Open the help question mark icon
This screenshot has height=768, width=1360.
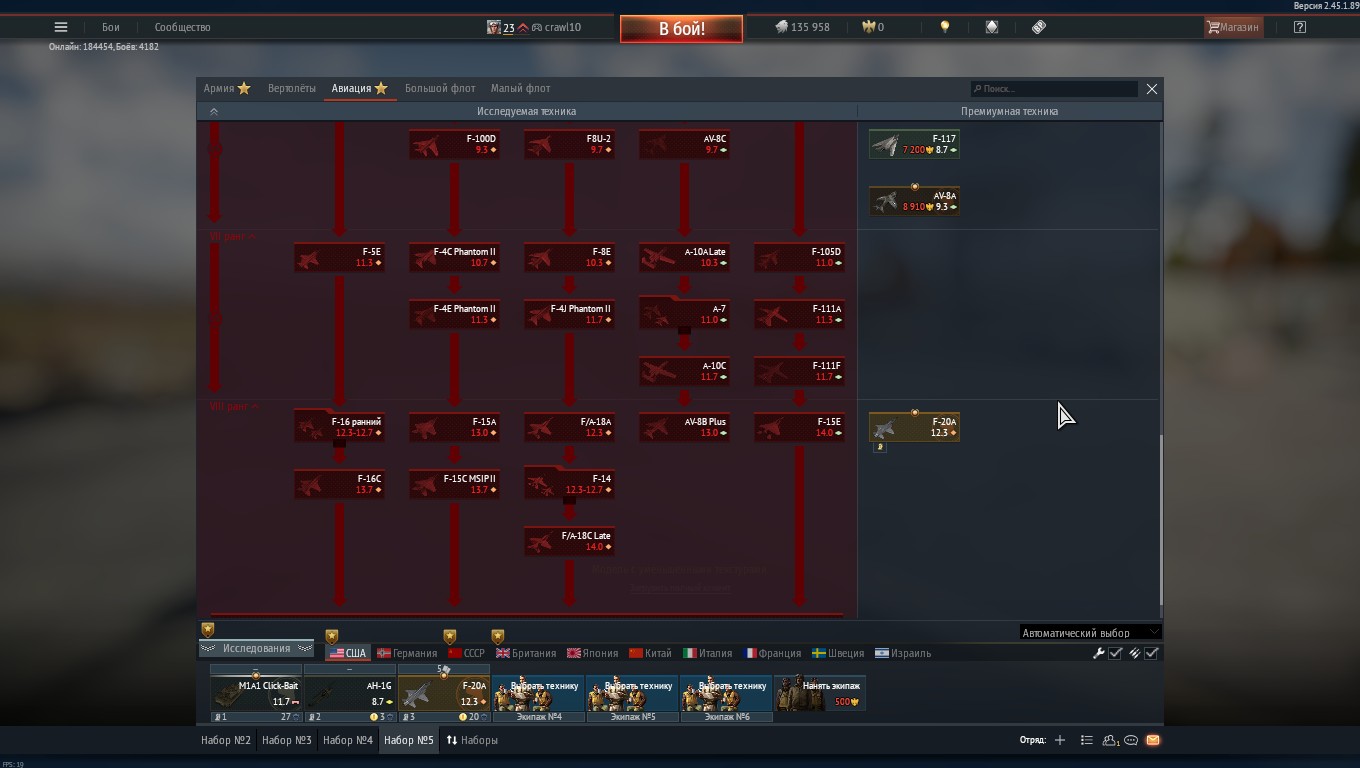click(x=1299, y=27)
